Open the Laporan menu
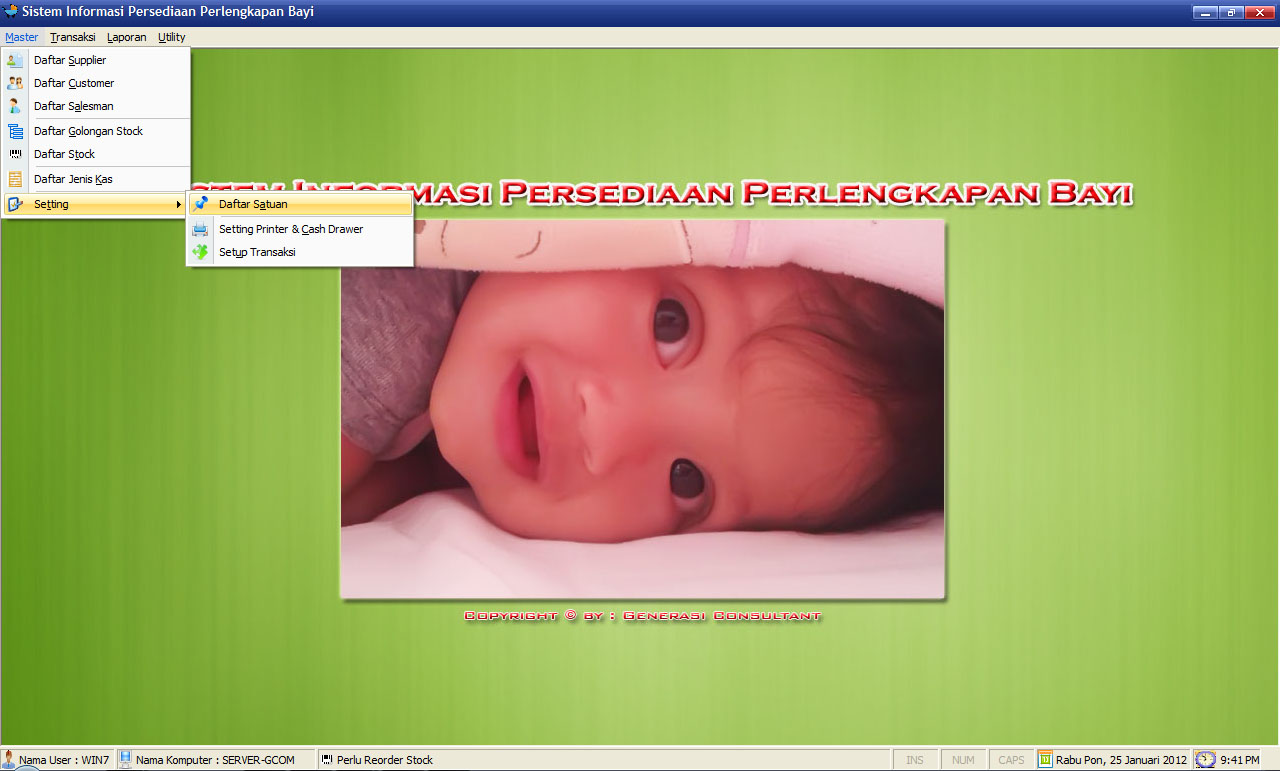This screenshot has height=771, width=1280. click(x=126, y=37)
